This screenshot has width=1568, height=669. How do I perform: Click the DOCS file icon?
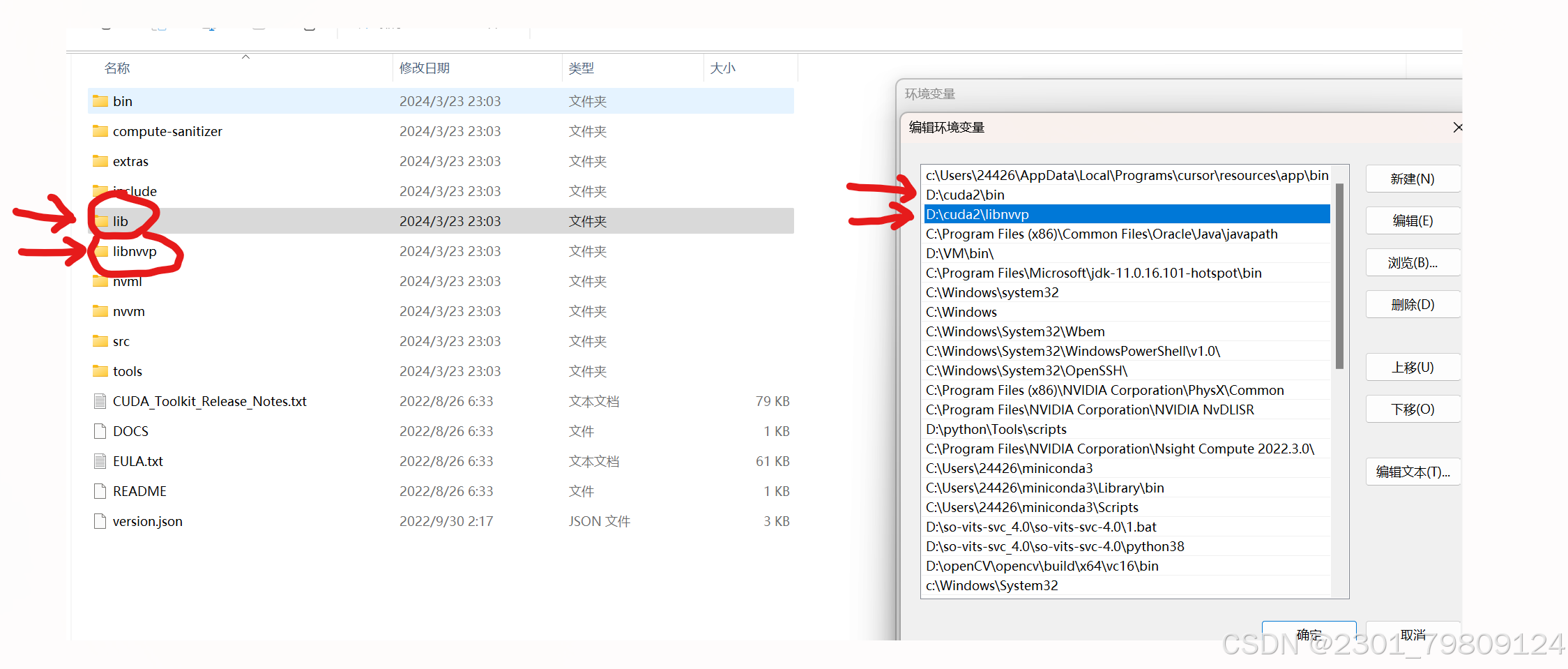click(100, 431)
